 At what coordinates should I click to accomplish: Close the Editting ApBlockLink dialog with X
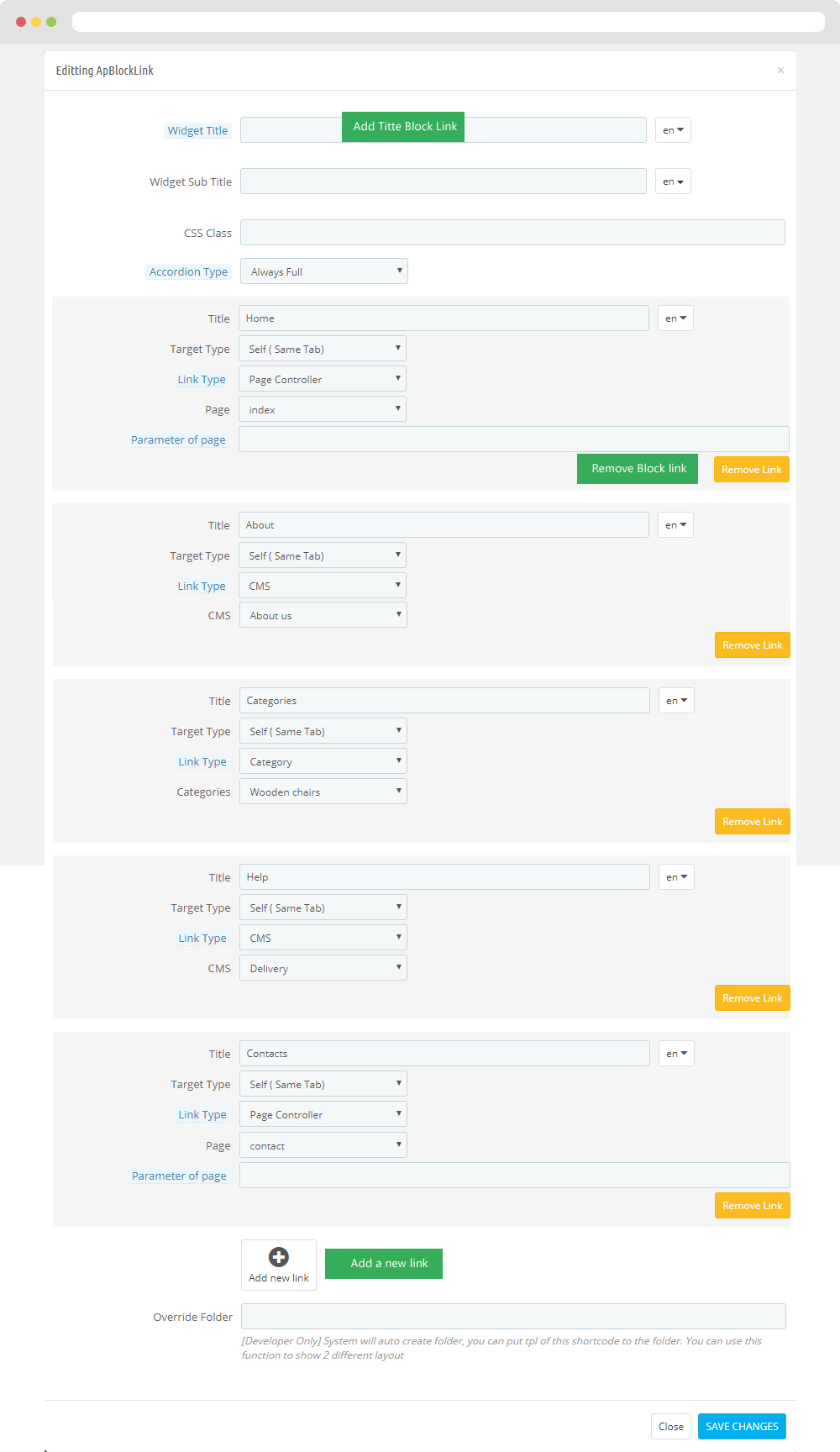[x=780, y=71]
